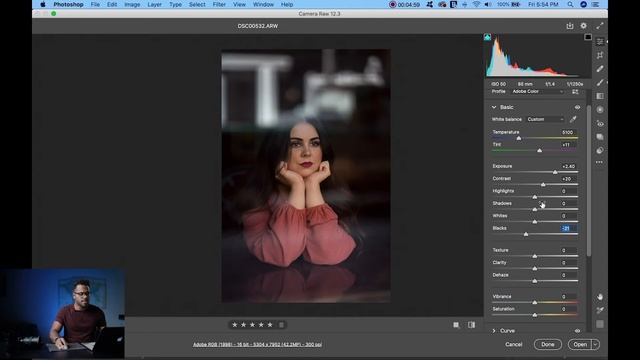Click the Vibrance slider handle
Screen dimensions: 640x360
tap(535, 302)
